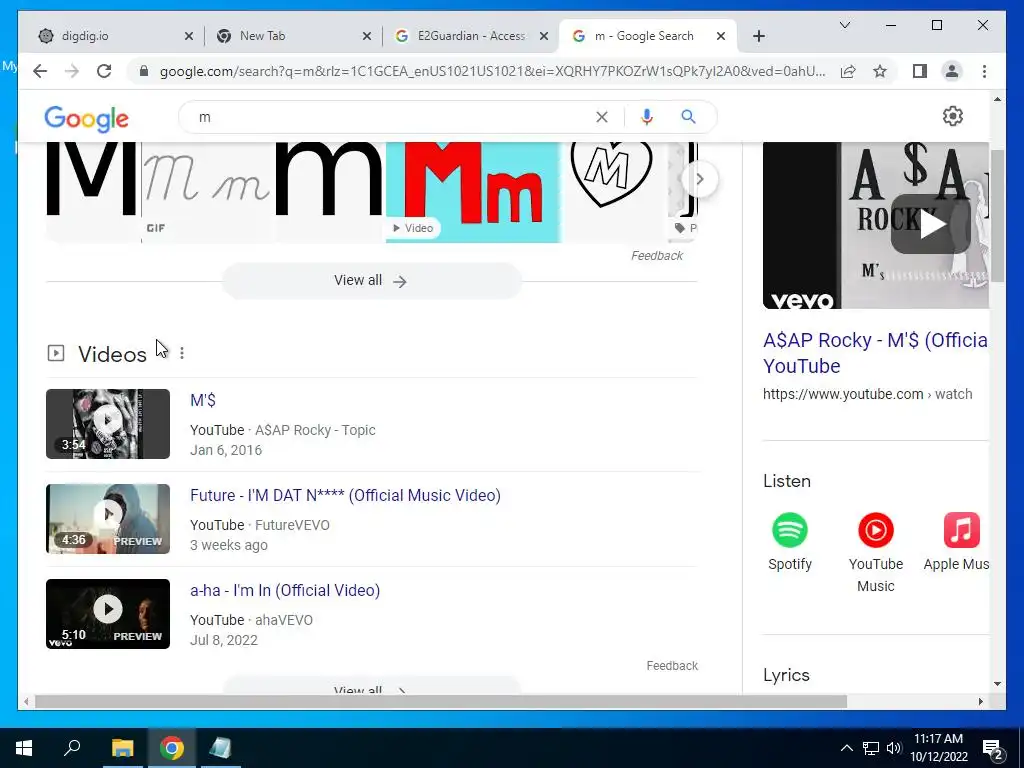Click the horizontal scrollbar right arrow
This screenshot has height=768, width=1024.
(980, 701)
